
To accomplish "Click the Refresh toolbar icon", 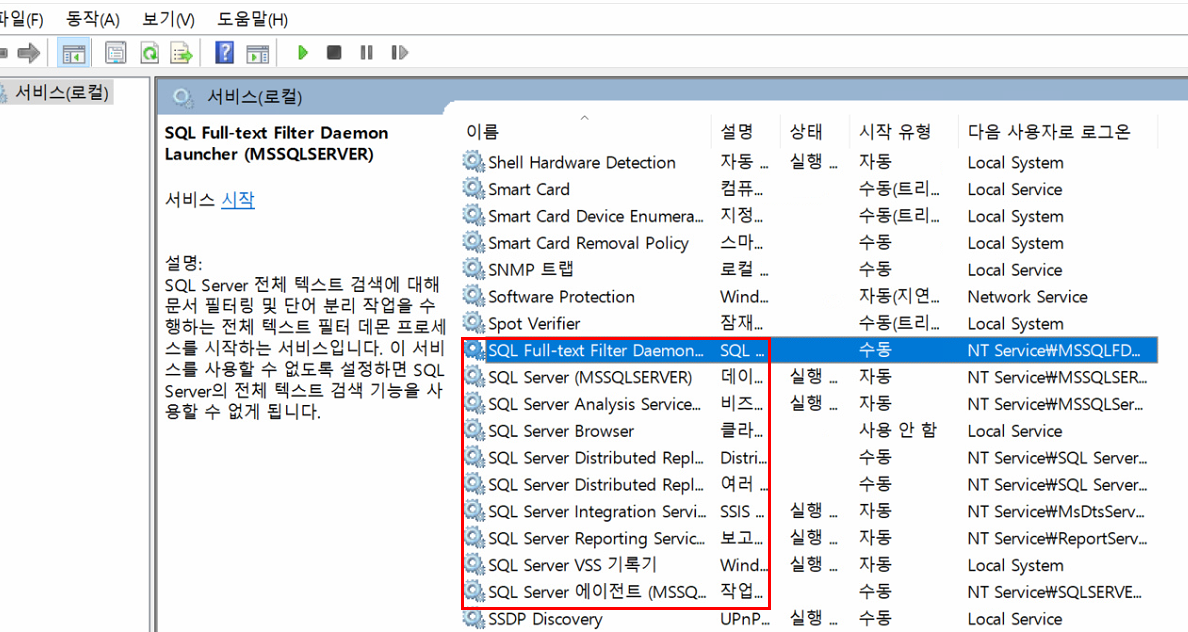I will point(149,53).
